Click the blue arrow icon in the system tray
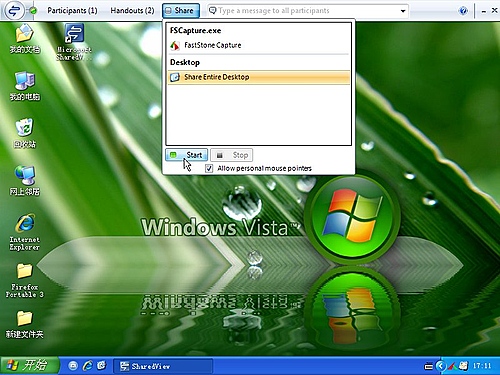Screen dimensions: 500x375 (441, 366)
